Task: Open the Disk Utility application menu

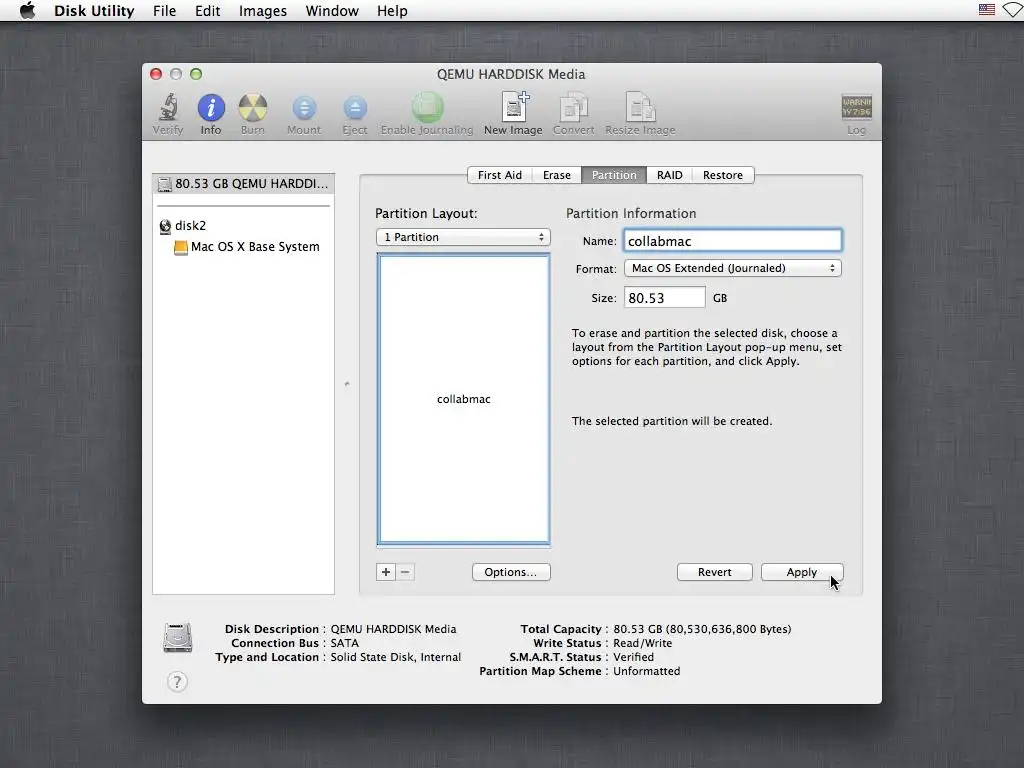Action: pos(94,11)
